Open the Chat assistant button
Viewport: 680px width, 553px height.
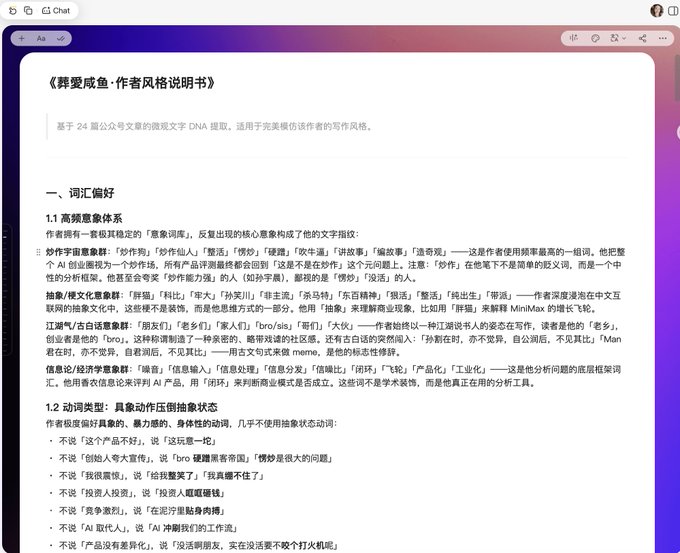coord(56,10)
